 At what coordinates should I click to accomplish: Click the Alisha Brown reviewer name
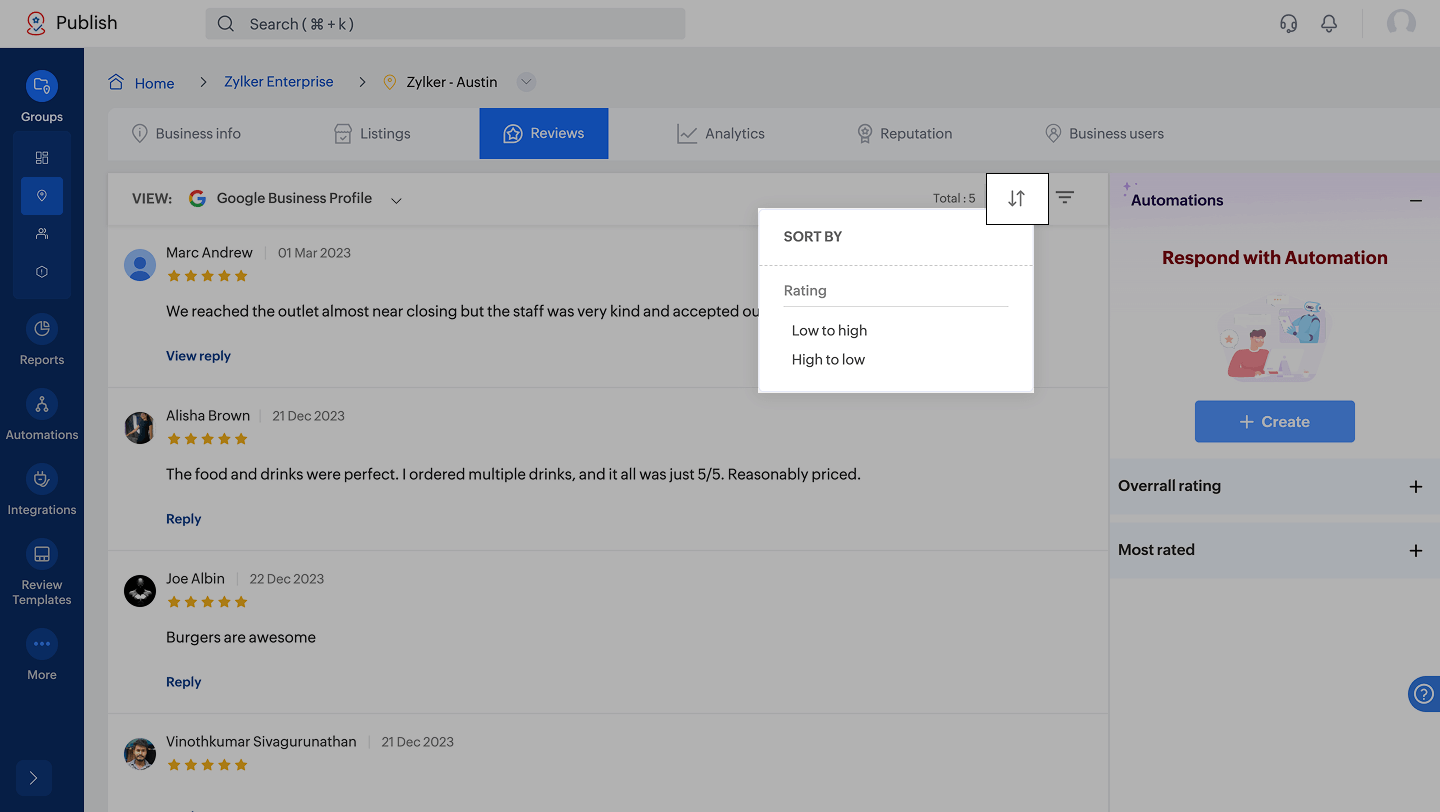pyautogui.click(x=208, y=415)
